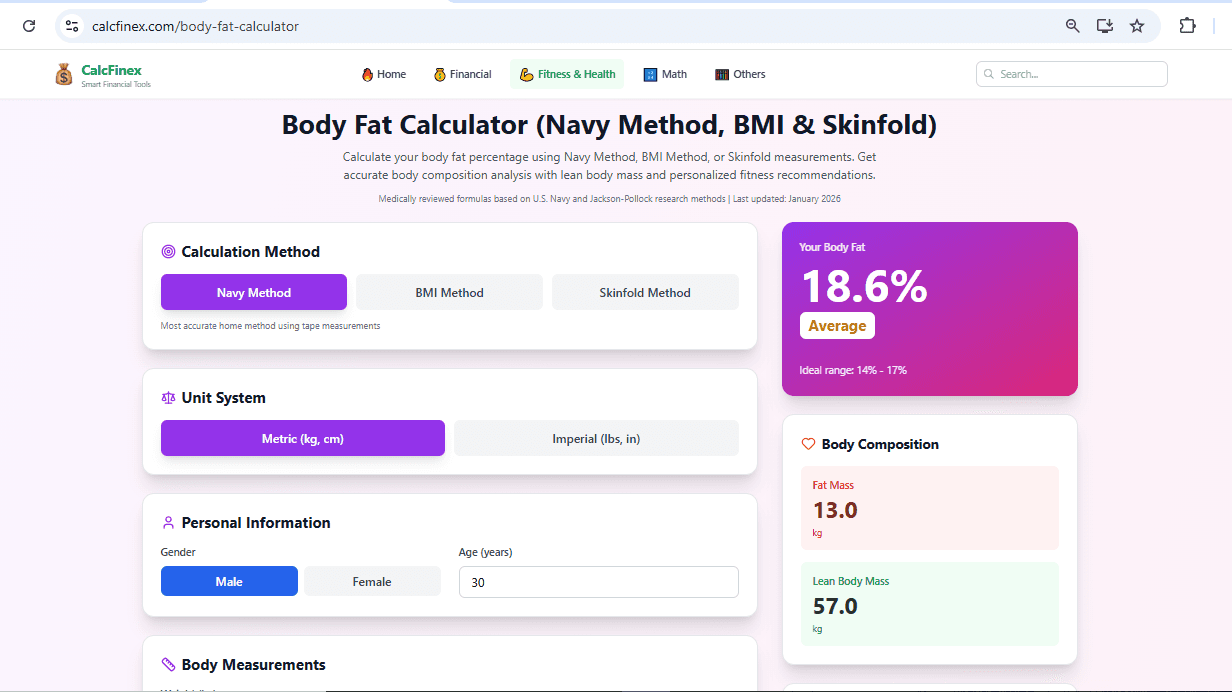Switch to the Skinfold Method tab
Viewport: 1232px width, 692px height.
(x=645, y=292)
